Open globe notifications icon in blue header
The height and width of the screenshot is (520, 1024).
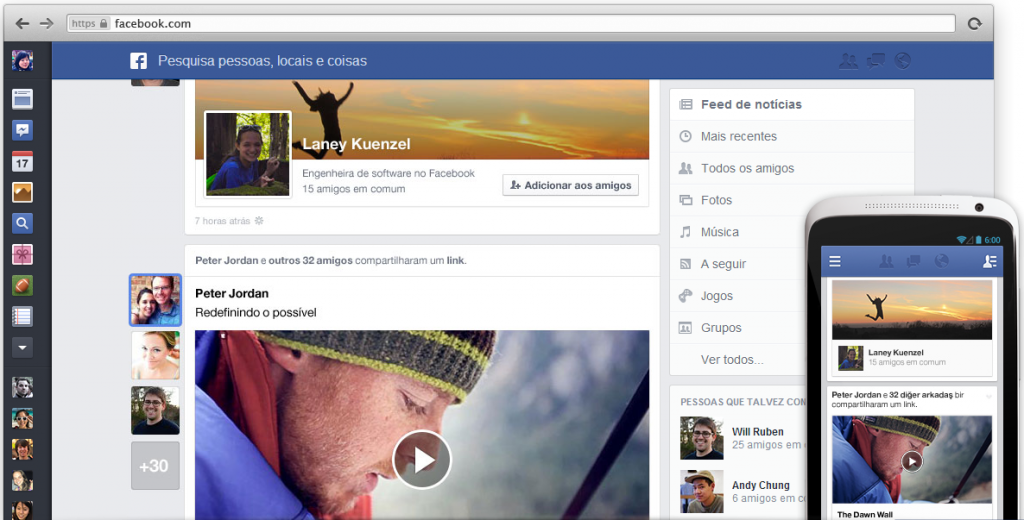pyautogui.click(x=903, y=61)
